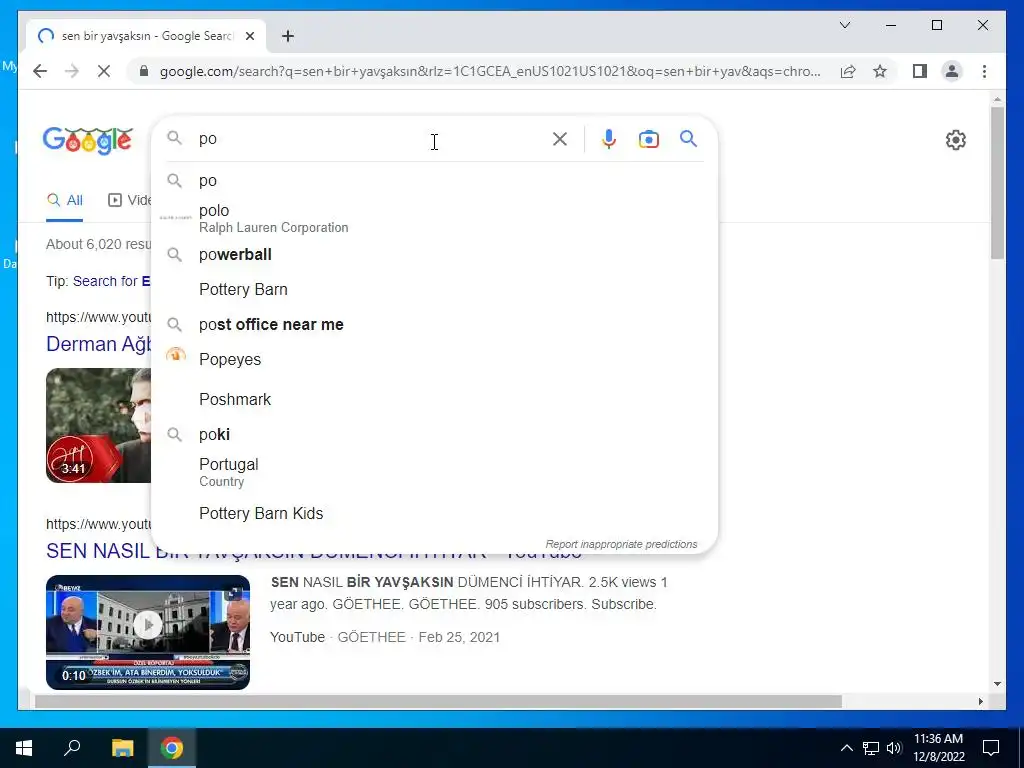The width and height of the screenshot is (1024, 768).
Task: Clear the search box text
Action: tap(560, 138)
